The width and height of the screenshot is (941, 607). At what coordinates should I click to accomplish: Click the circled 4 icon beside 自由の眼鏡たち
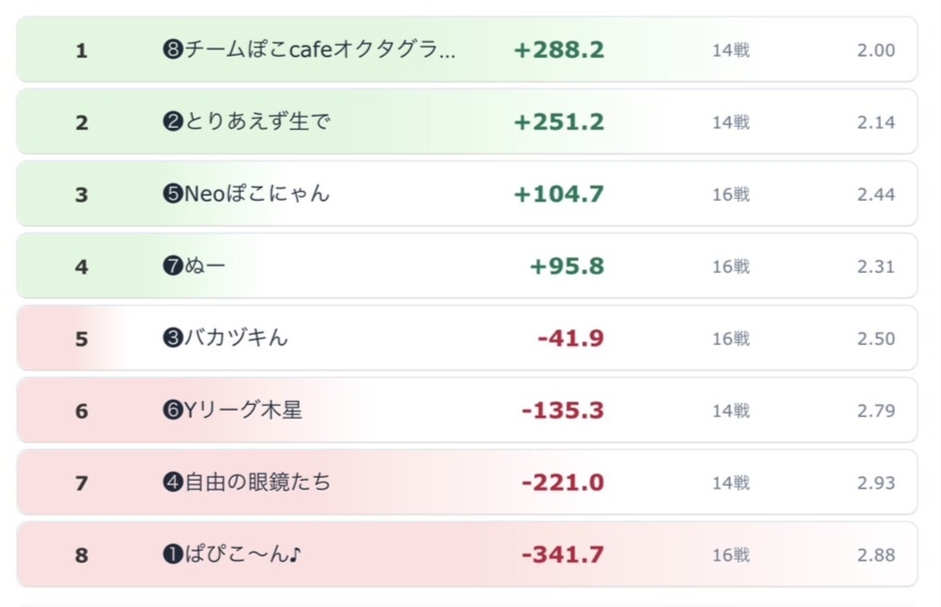click(x=171, y=482)
